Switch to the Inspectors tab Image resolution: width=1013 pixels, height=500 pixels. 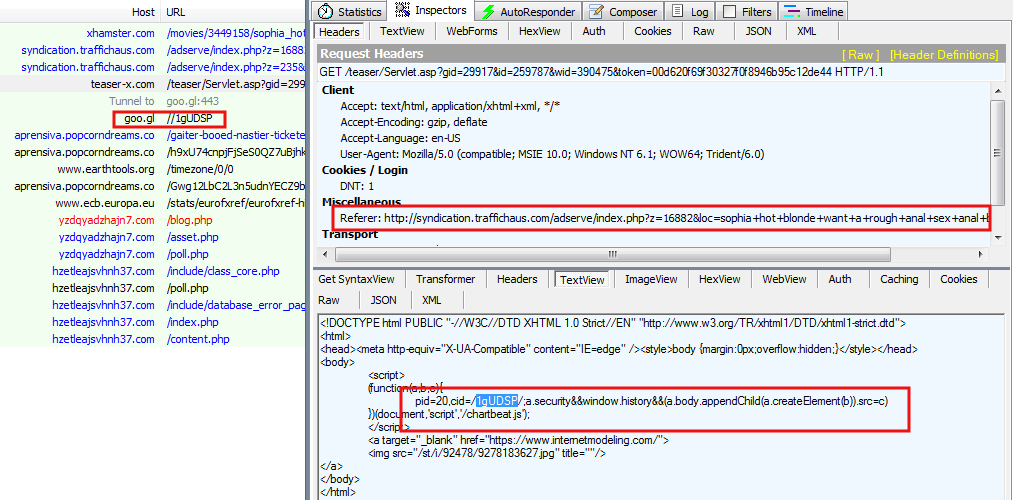coord(430,10)
